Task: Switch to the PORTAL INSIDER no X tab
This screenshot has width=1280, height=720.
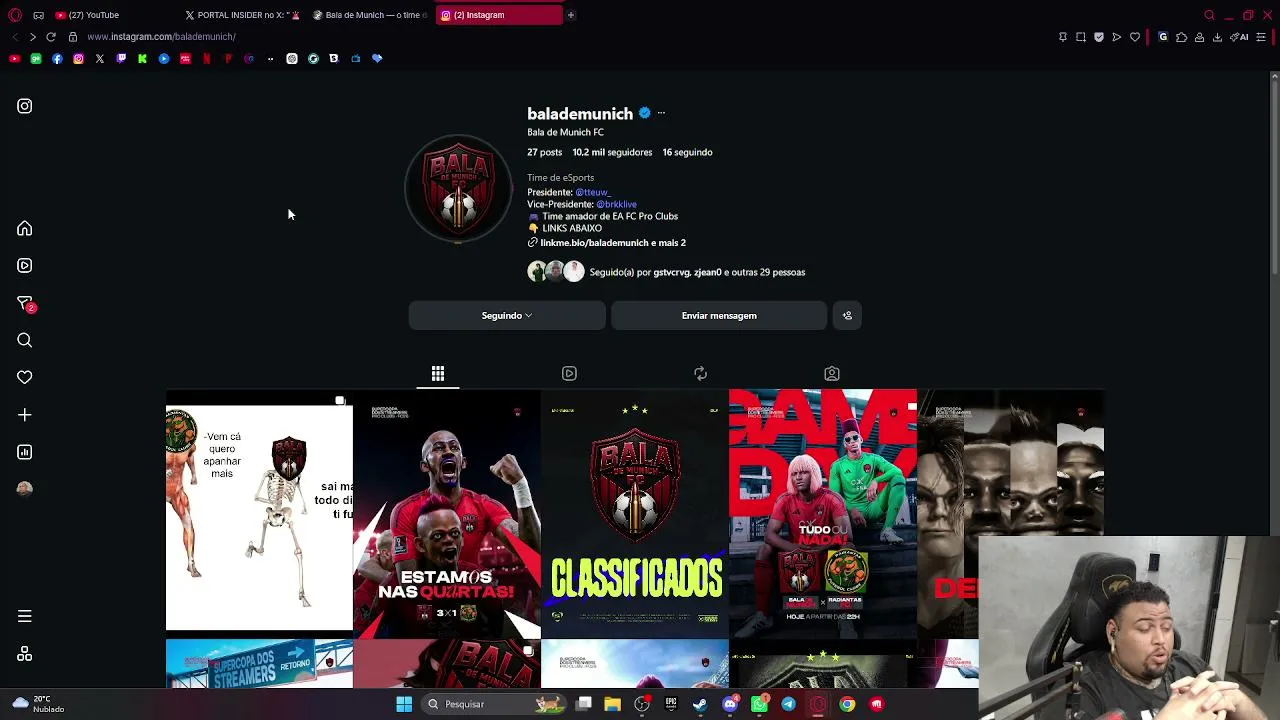Action: [242, 15]
